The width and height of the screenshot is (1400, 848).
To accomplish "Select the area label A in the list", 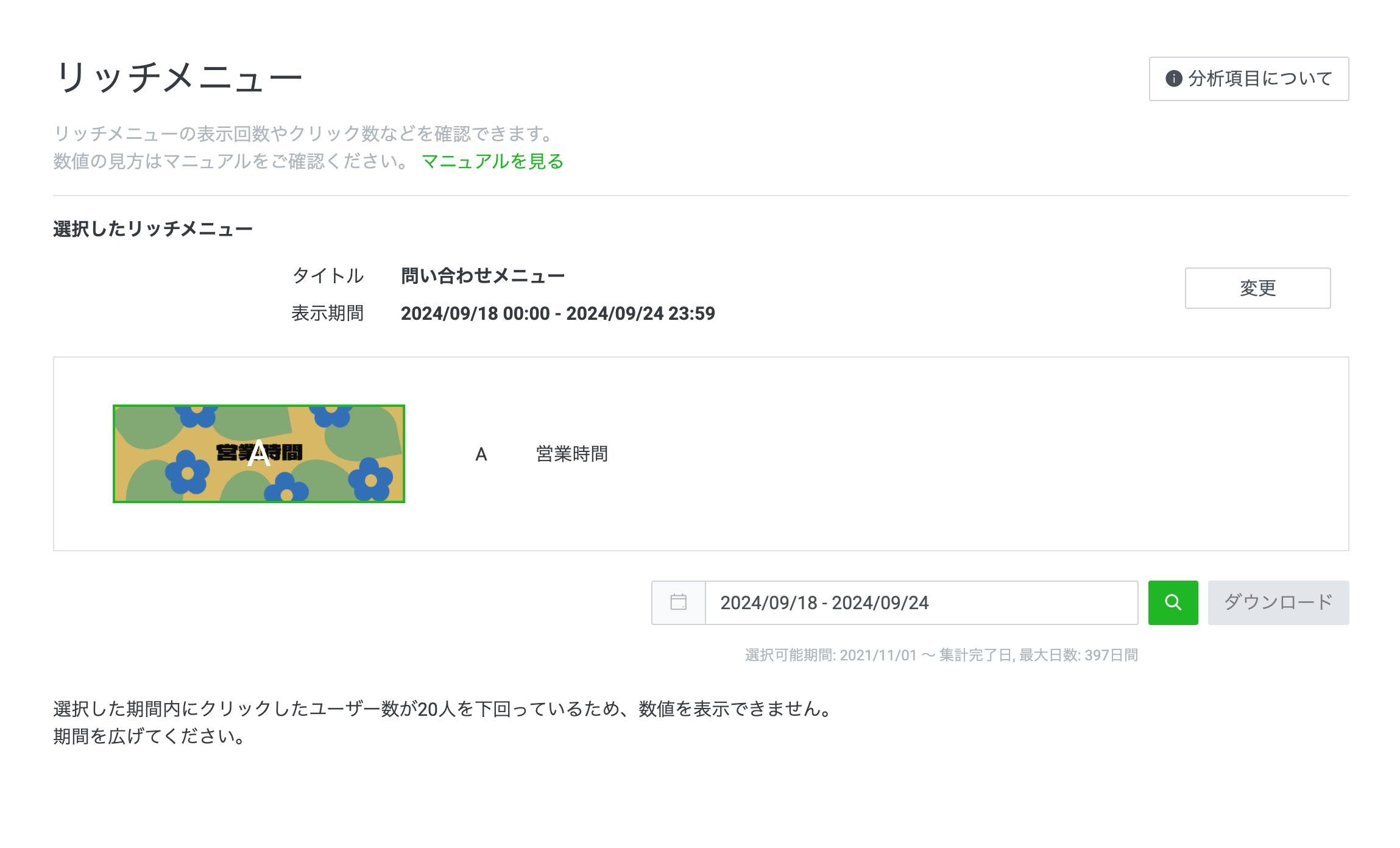I will pyautogui.click(x=481, y=454).
